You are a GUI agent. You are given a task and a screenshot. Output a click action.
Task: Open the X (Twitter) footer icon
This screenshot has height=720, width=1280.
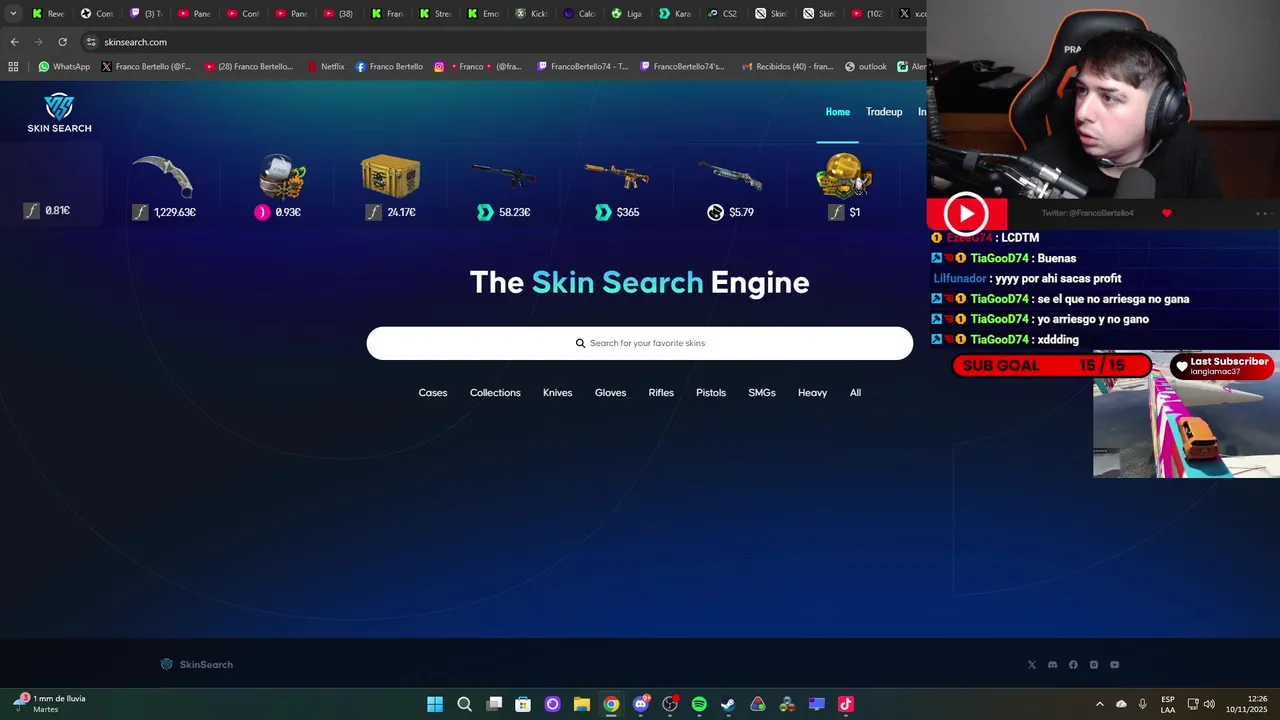(1032, 664)
